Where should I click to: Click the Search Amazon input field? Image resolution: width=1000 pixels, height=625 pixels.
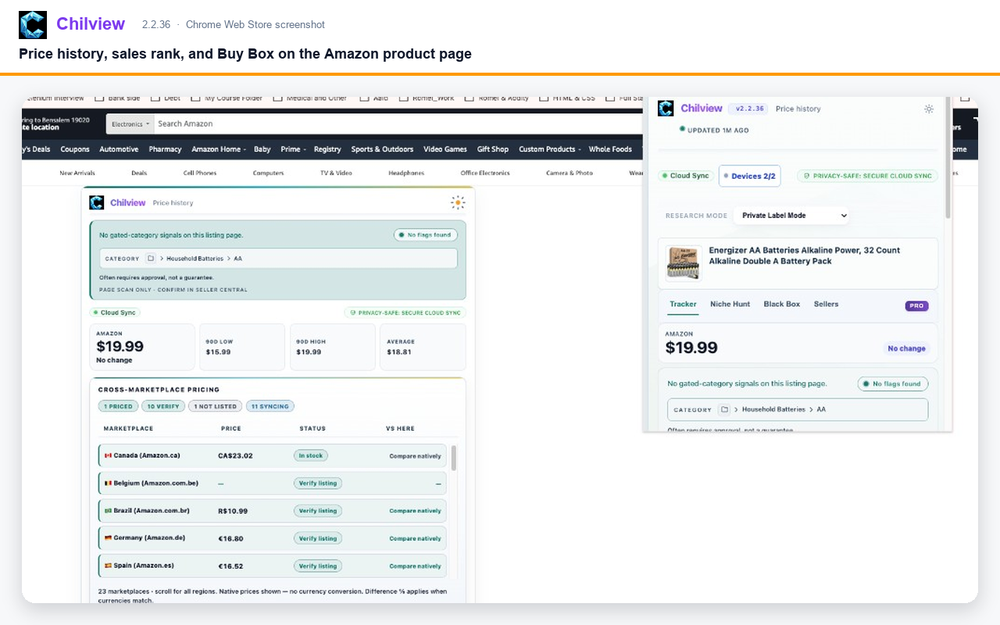pos(397,124)
